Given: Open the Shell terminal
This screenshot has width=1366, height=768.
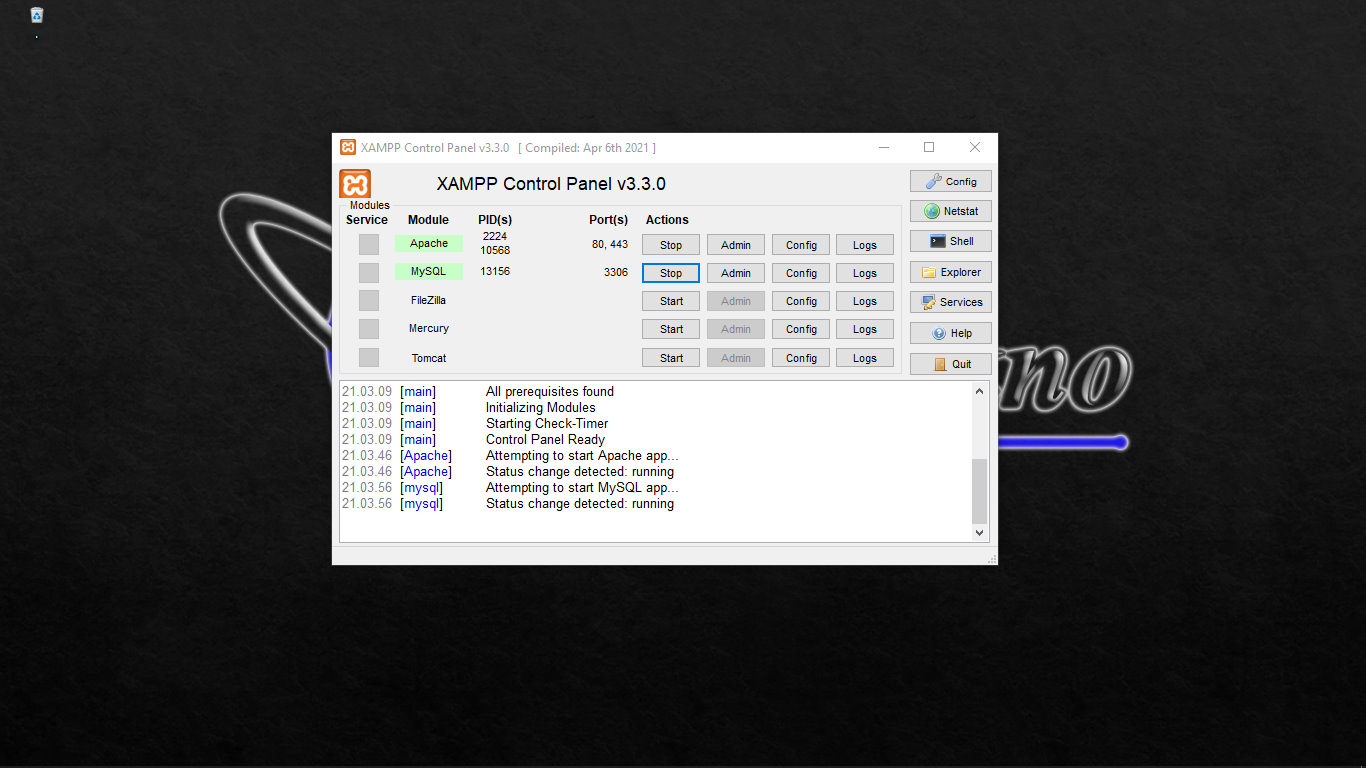Looking at the screenshot, I should pyautogui.click(x=950, y=241).
